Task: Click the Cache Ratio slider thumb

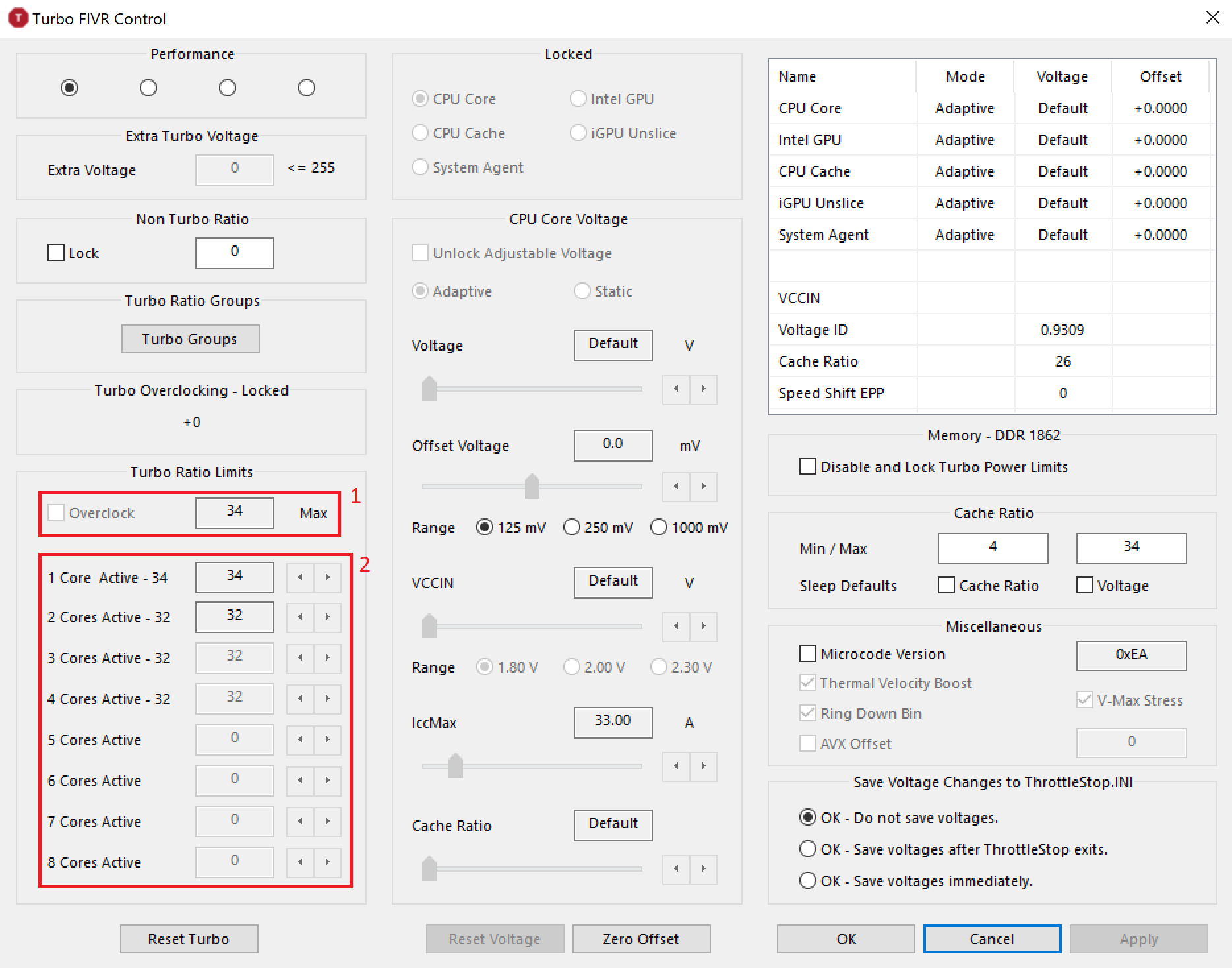Action: [x=429, y=868]
